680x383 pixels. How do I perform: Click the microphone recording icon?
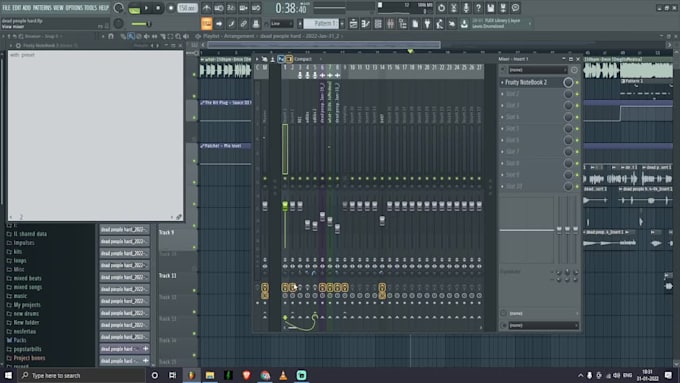click(466, 8)
